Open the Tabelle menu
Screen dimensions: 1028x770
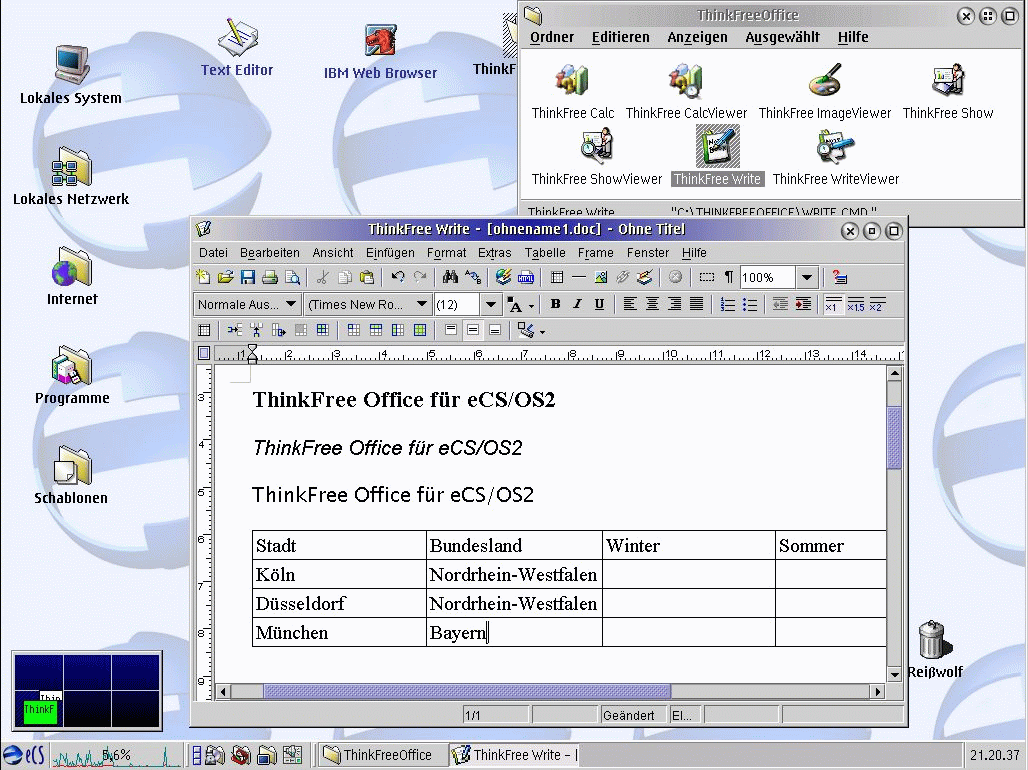pos(545,253)
